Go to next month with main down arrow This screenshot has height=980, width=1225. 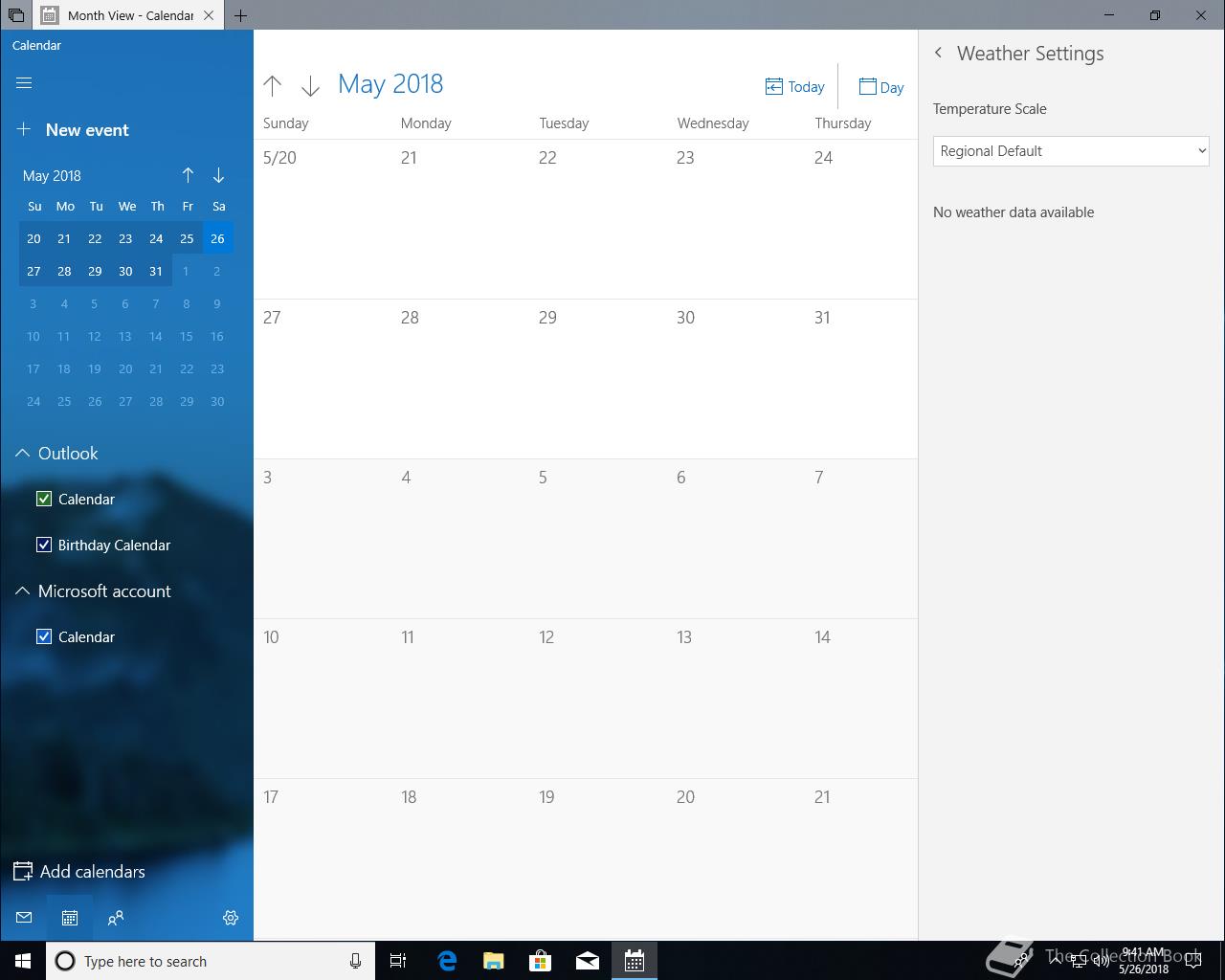310,86
